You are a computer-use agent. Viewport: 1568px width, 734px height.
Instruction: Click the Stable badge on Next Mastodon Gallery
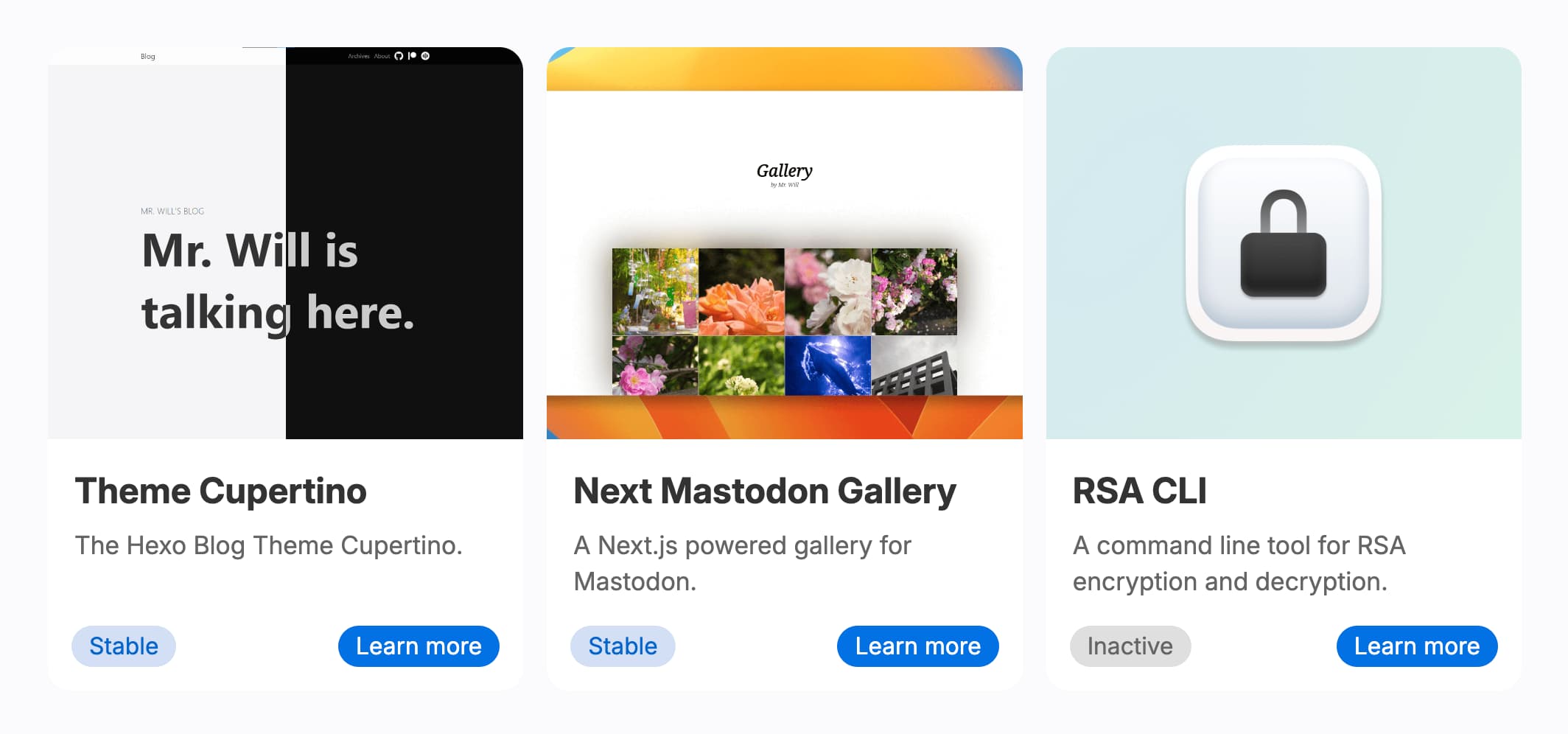(622, 646)
